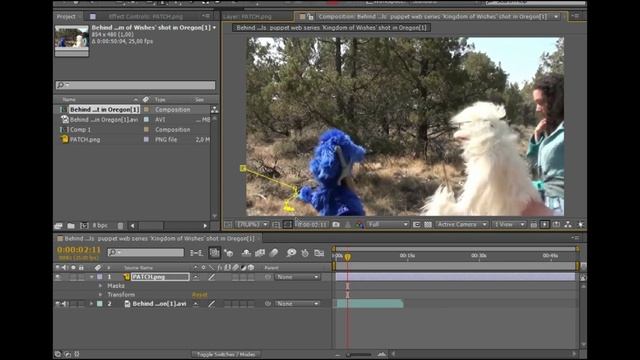Click the Toggle Switches / Modes button
The height and width of the screenshot is (360, 640).
click(226, 354)
